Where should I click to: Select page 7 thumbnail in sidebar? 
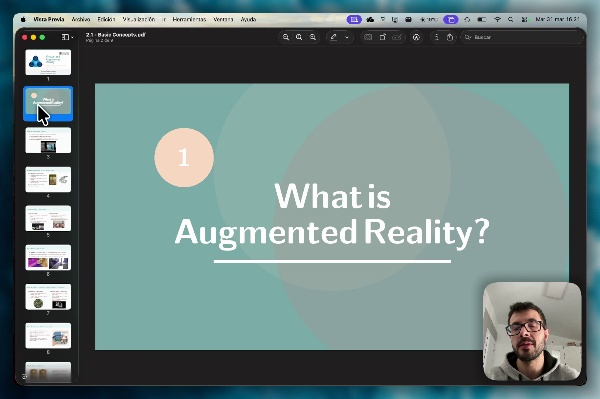click(48, 297)
